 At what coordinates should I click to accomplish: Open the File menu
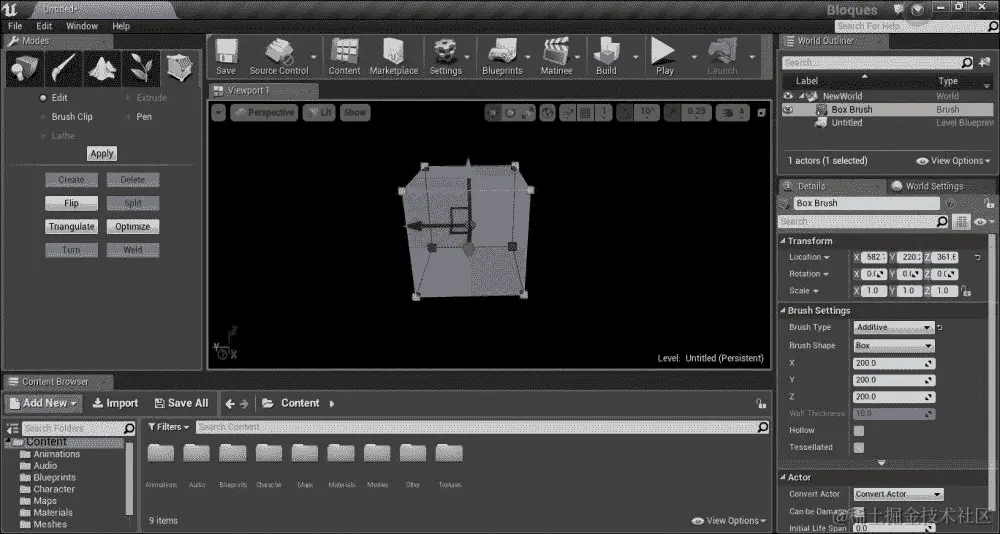tap(15, 26)
